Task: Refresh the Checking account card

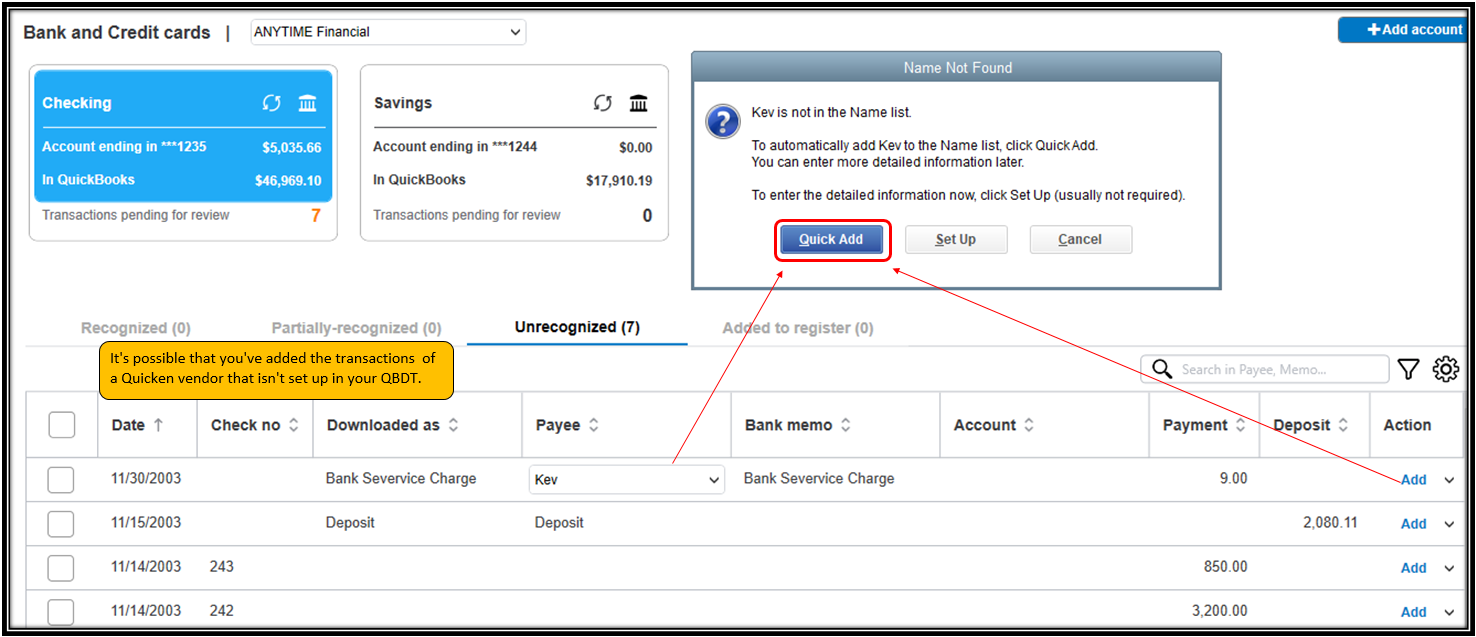Action: pos(271,102)
